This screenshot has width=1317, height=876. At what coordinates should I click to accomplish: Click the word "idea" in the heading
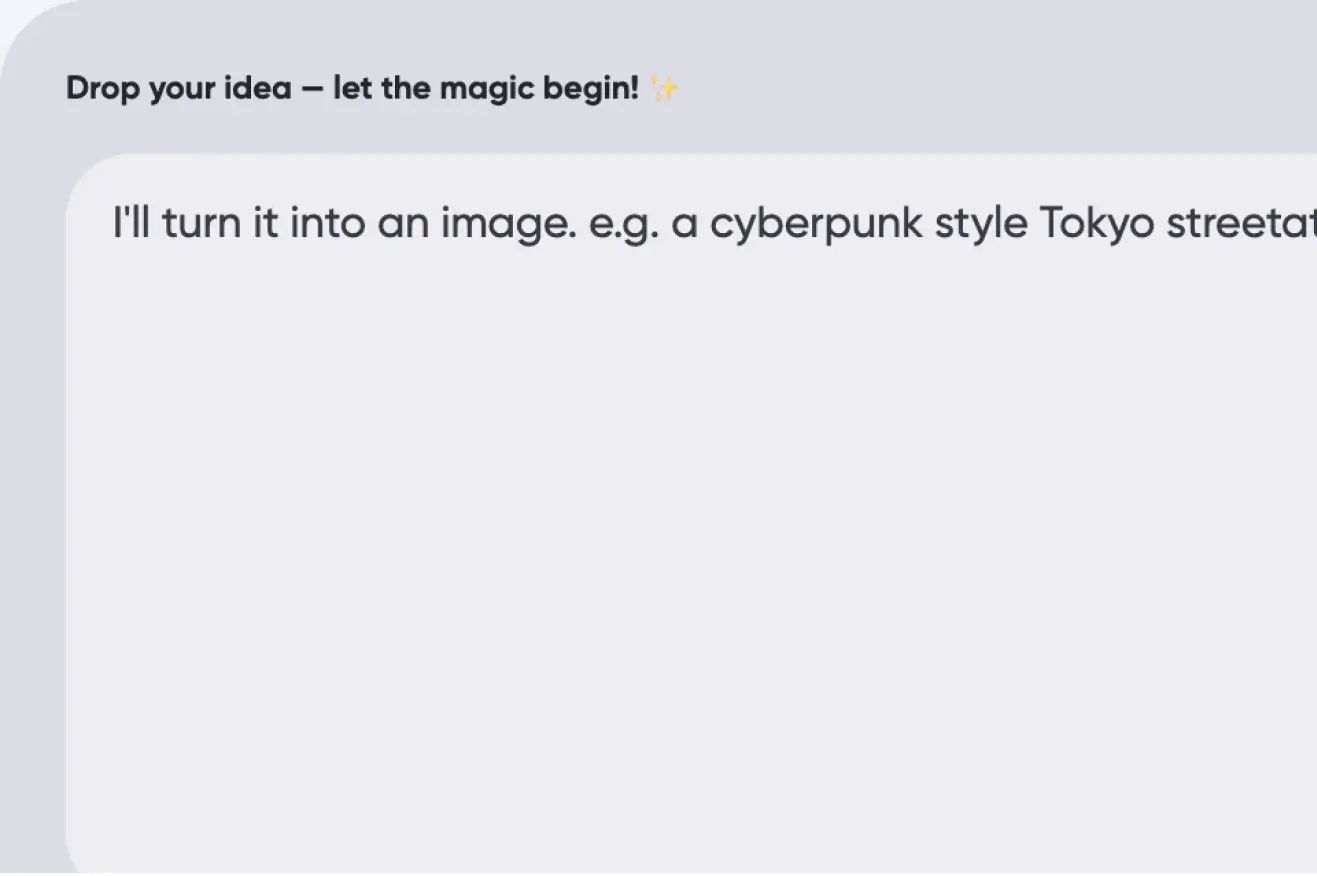[x=257, y=88]
